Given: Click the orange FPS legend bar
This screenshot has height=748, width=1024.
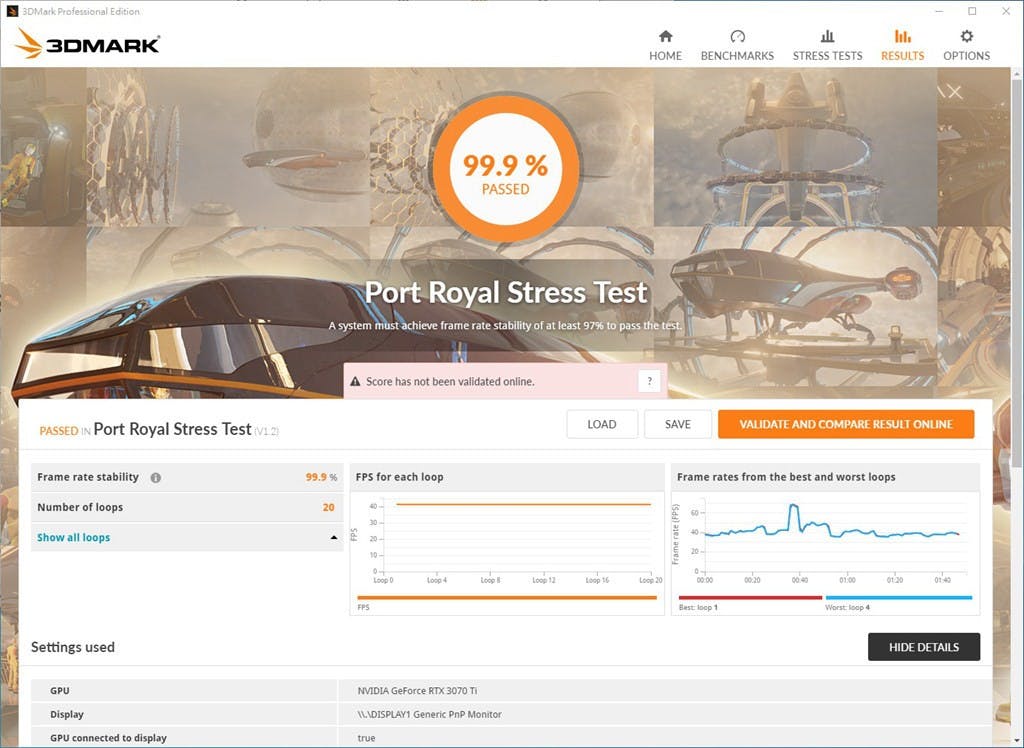Looking at the screenshot, I should 507,597.
